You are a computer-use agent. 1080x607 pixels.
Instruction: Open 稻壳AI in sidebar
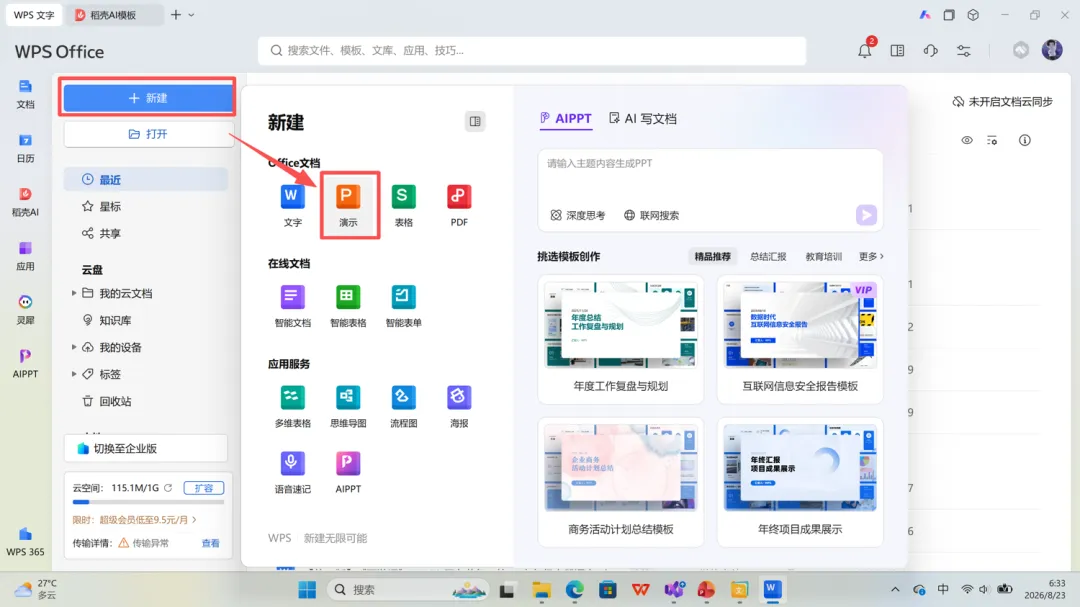25,202
